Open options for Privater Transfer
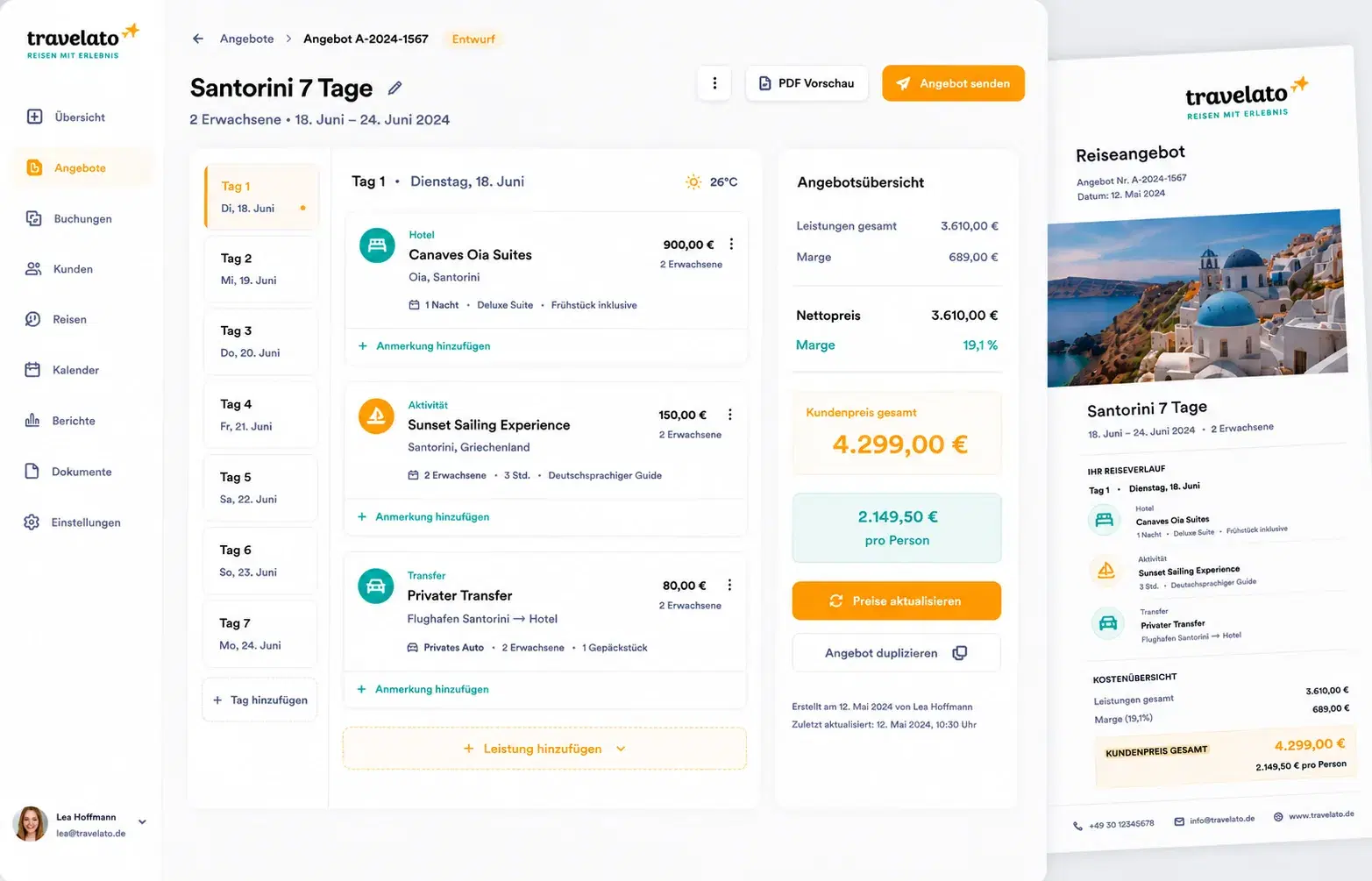This screenshot has height=881, width=1372. click(729, 585)
